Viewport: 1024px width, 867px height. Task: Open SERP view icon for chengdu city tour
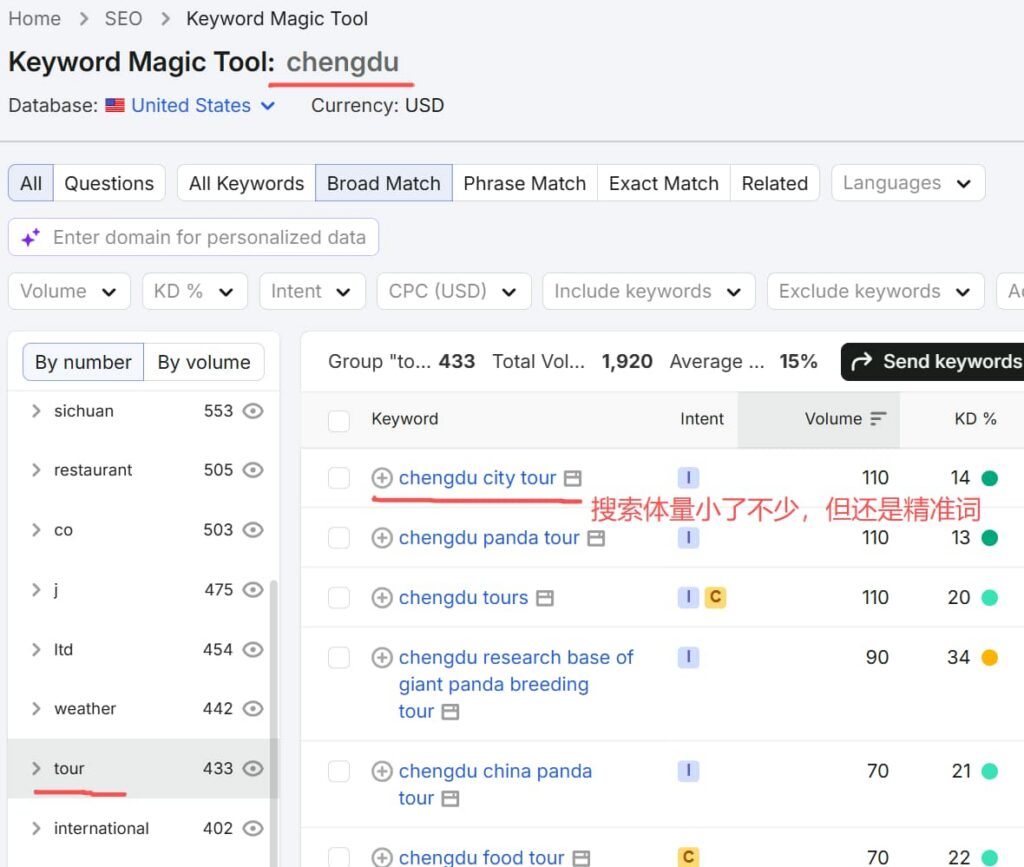click(573, 479)
